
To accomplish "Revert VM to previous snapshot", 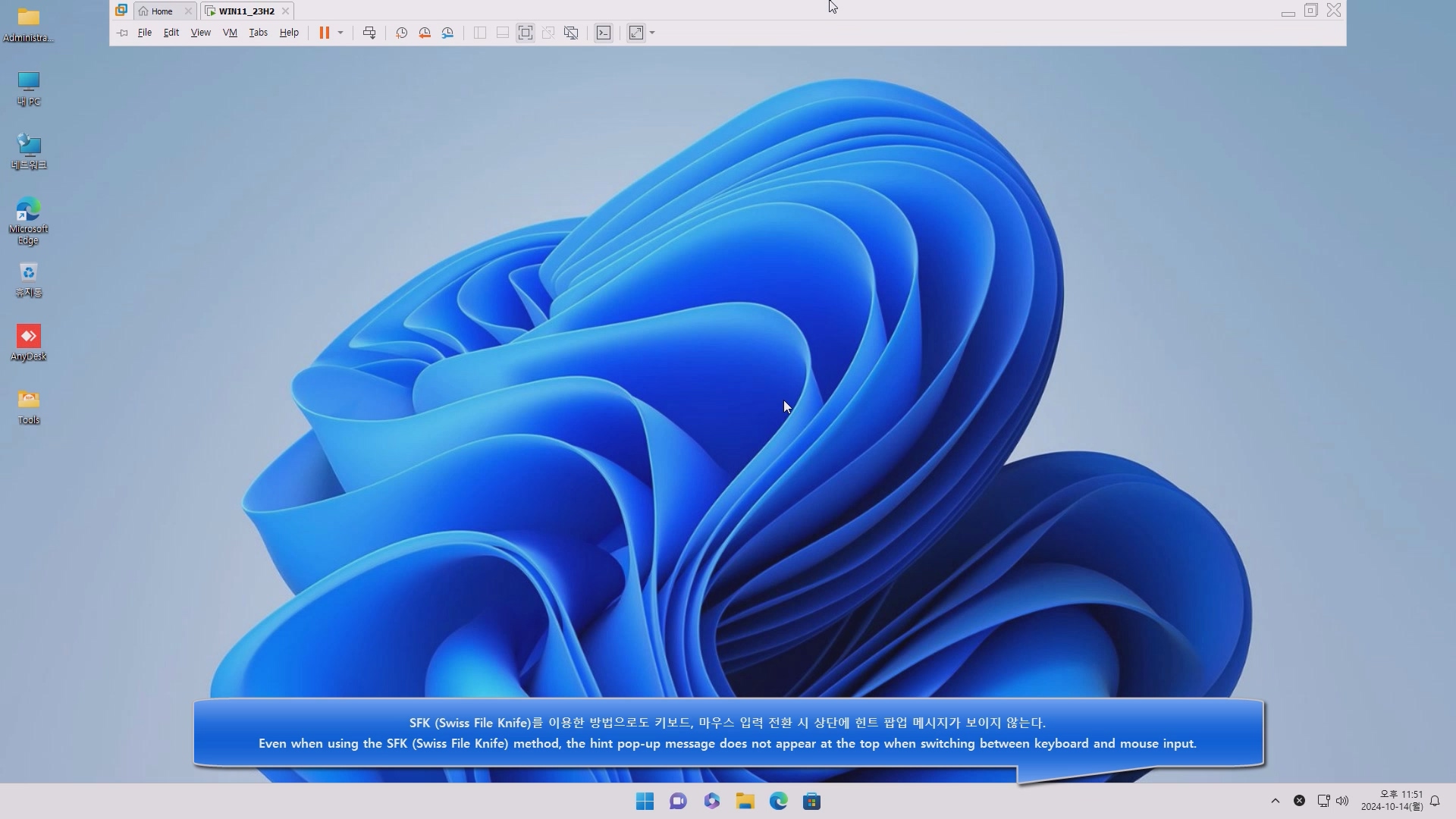I will pos(425,33).
